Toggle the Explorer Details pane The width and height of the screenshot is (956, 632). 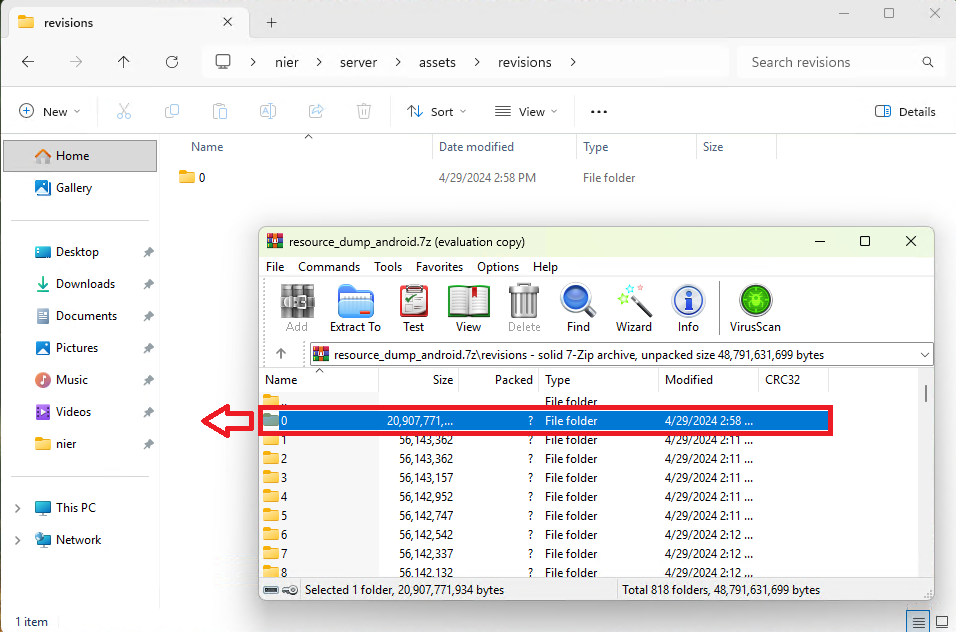click(905, 112)
